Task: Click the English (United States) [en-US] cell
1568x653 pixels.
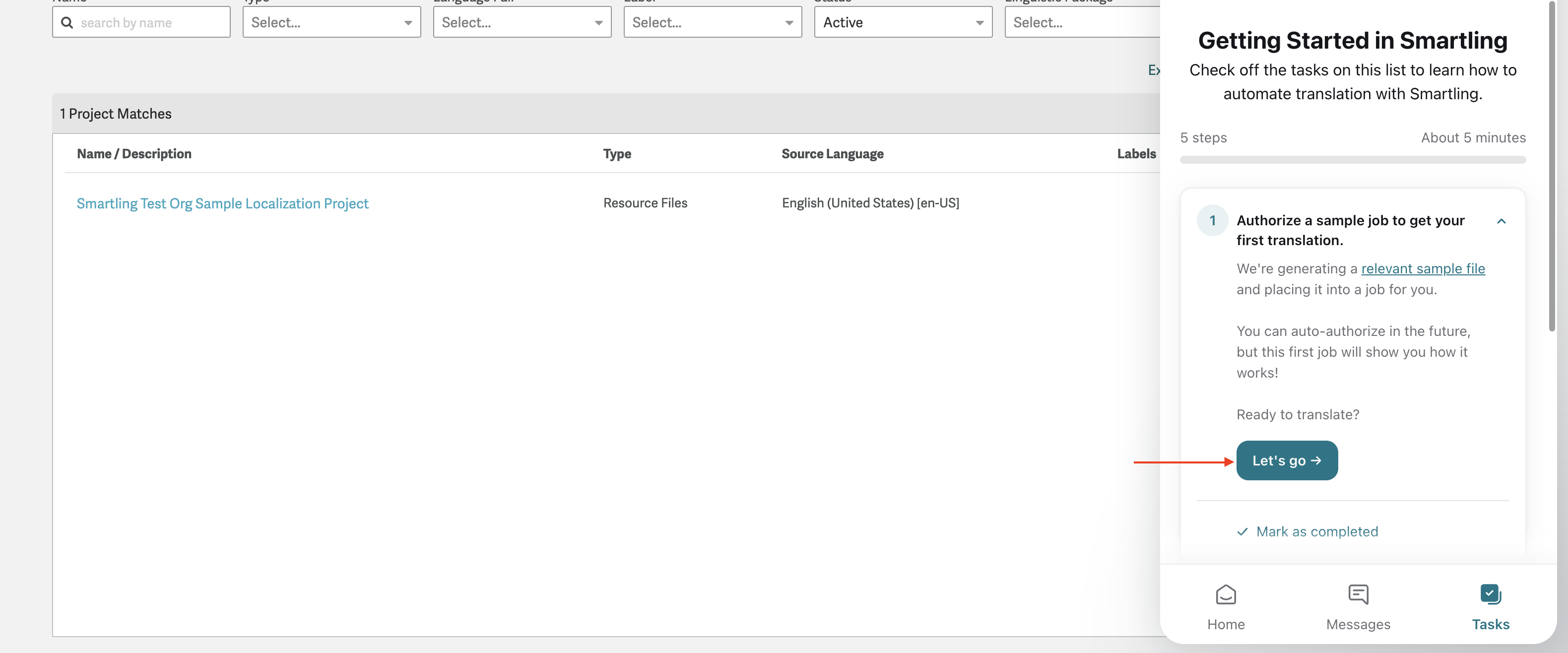Action: 870,203
